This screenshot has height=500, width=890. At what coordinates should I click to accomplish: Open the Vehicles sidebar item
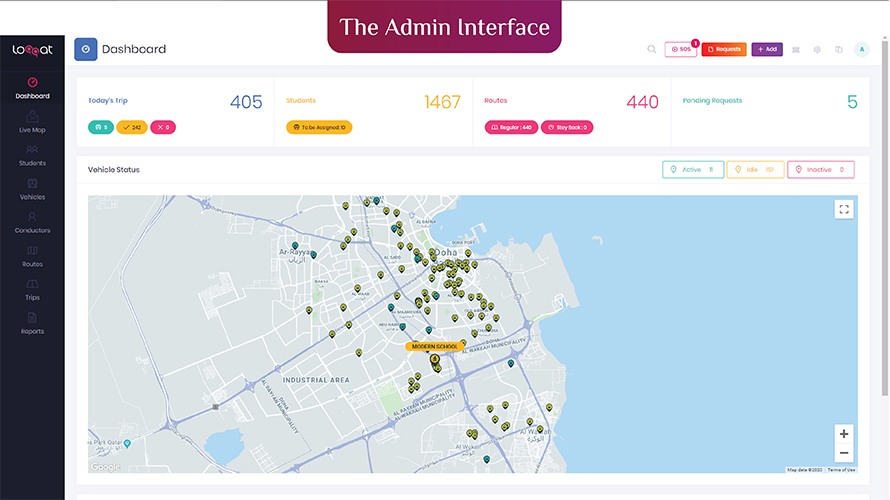point(32,189)
